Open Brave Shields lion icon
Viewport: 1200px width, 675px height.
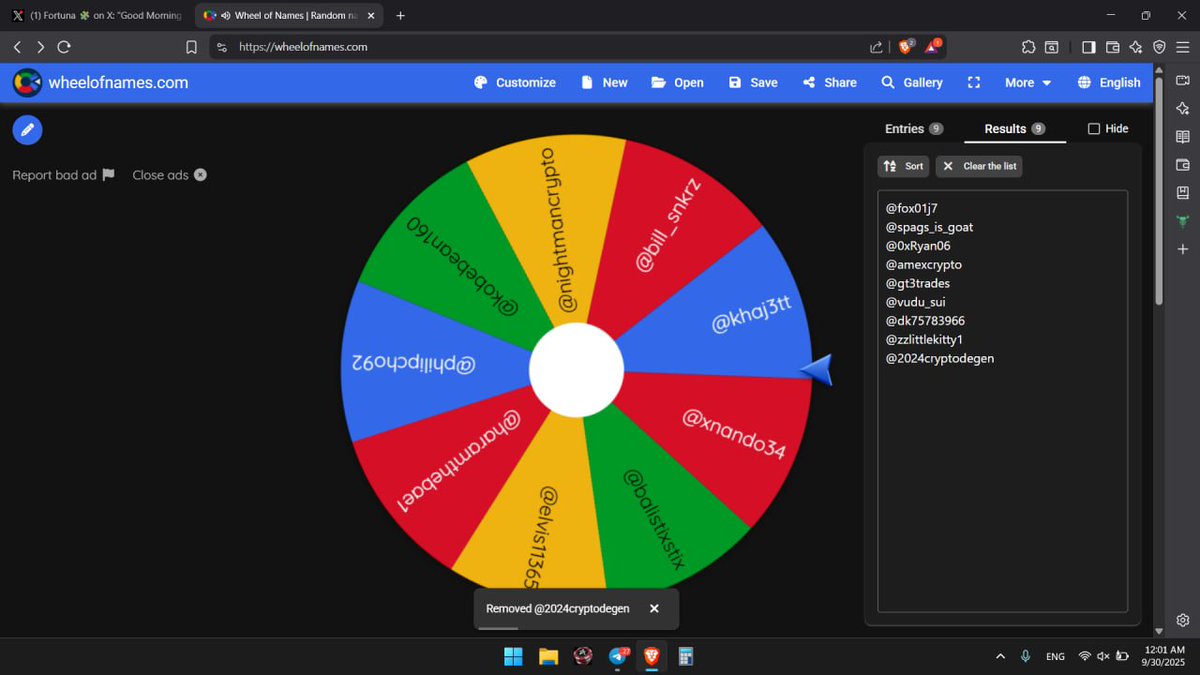pos(906,46)
